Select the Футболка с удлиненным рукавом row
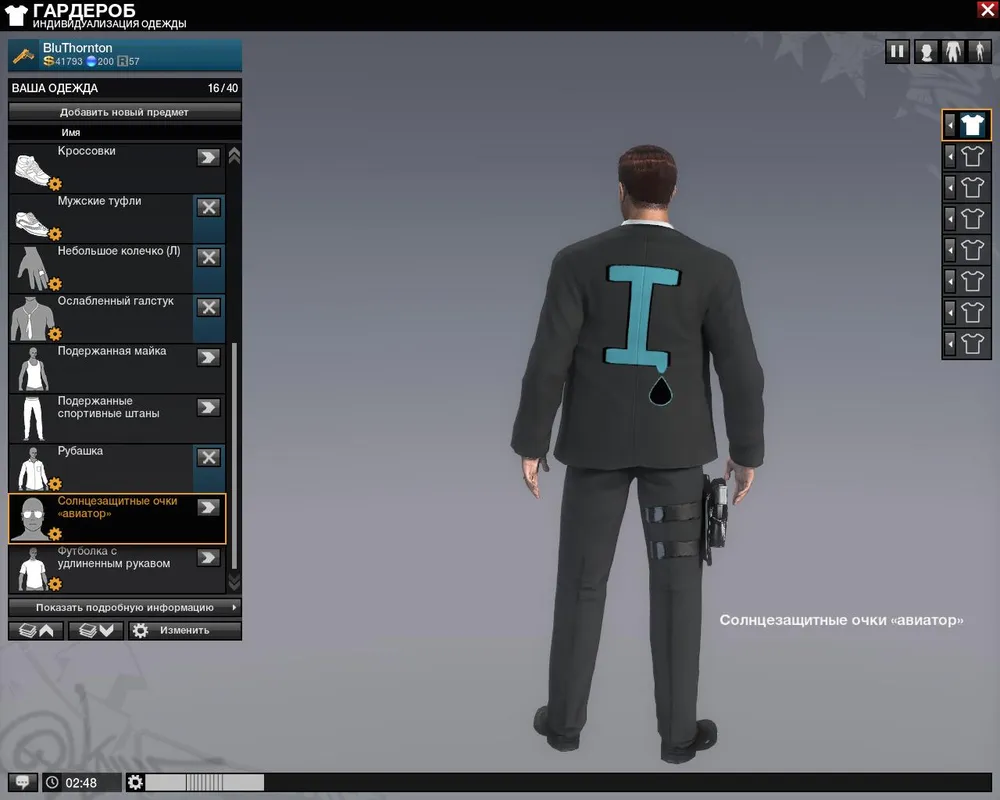1000x800 pixels. (x=117, y=568)
